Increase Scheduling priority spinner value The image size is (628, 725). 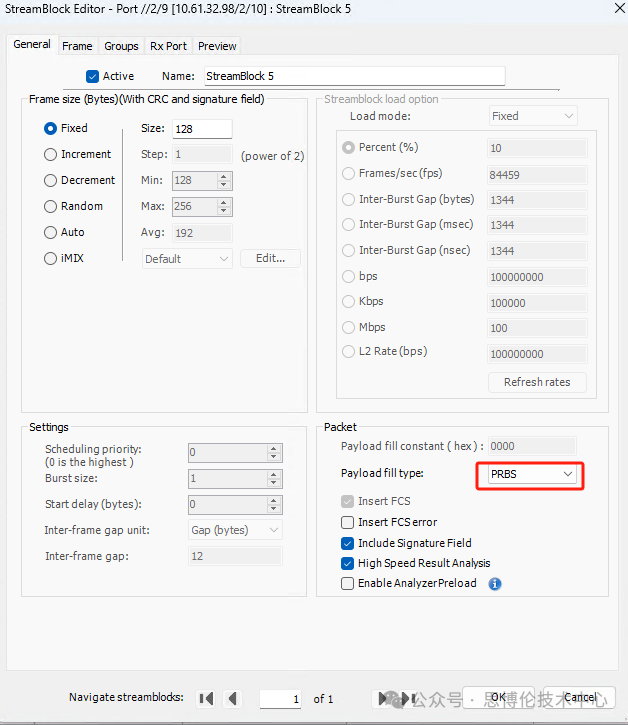click(x=274, y=448)
